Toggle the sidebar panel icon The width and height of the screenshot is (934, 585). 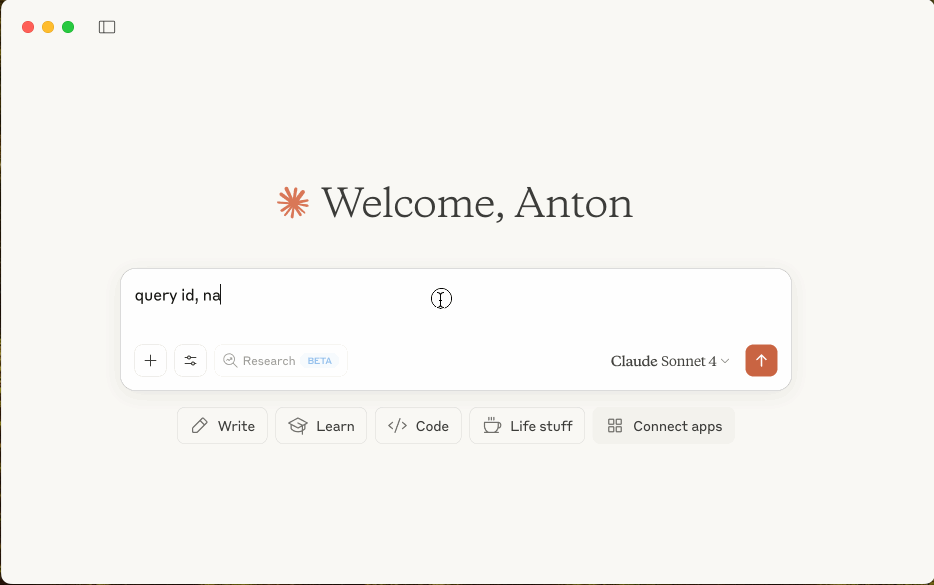point(107,27)
